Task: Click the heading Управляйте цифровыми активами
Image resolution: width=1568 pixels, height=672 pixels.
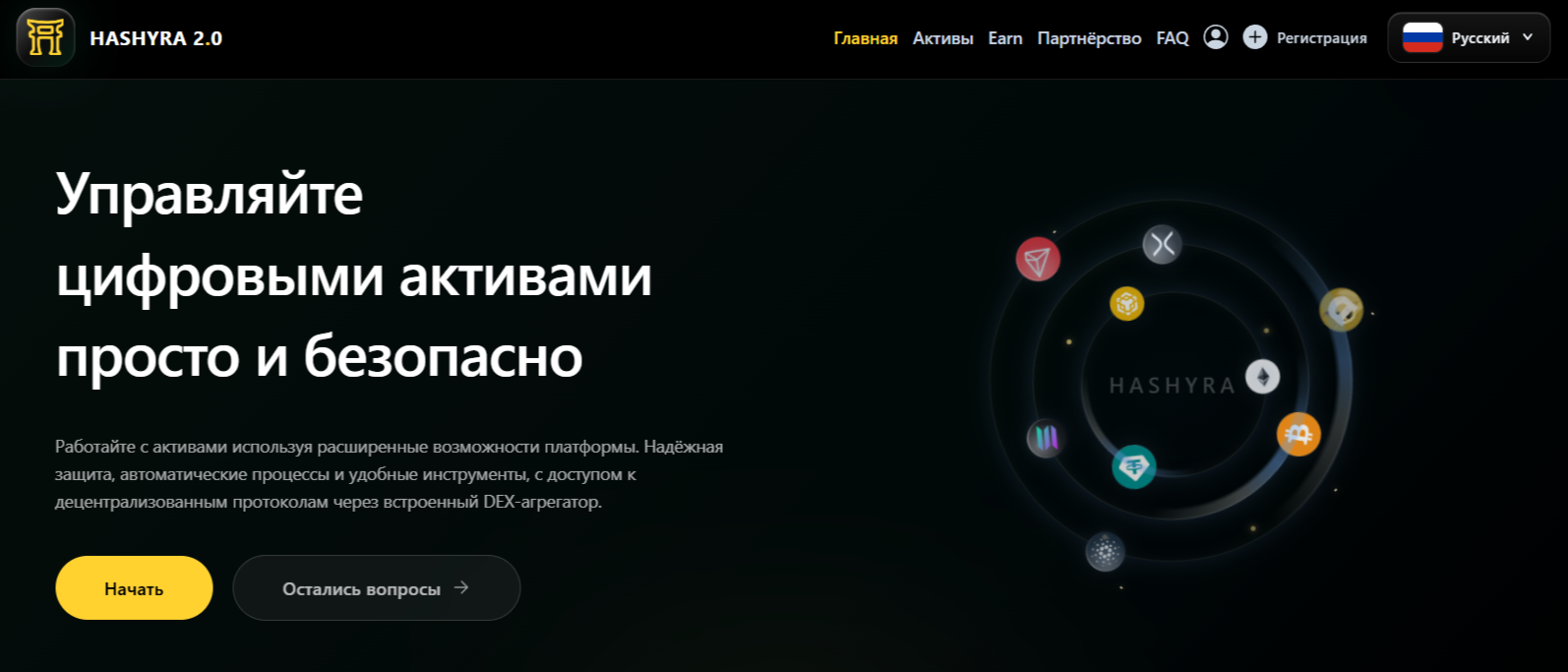Action: click(354, 275)
